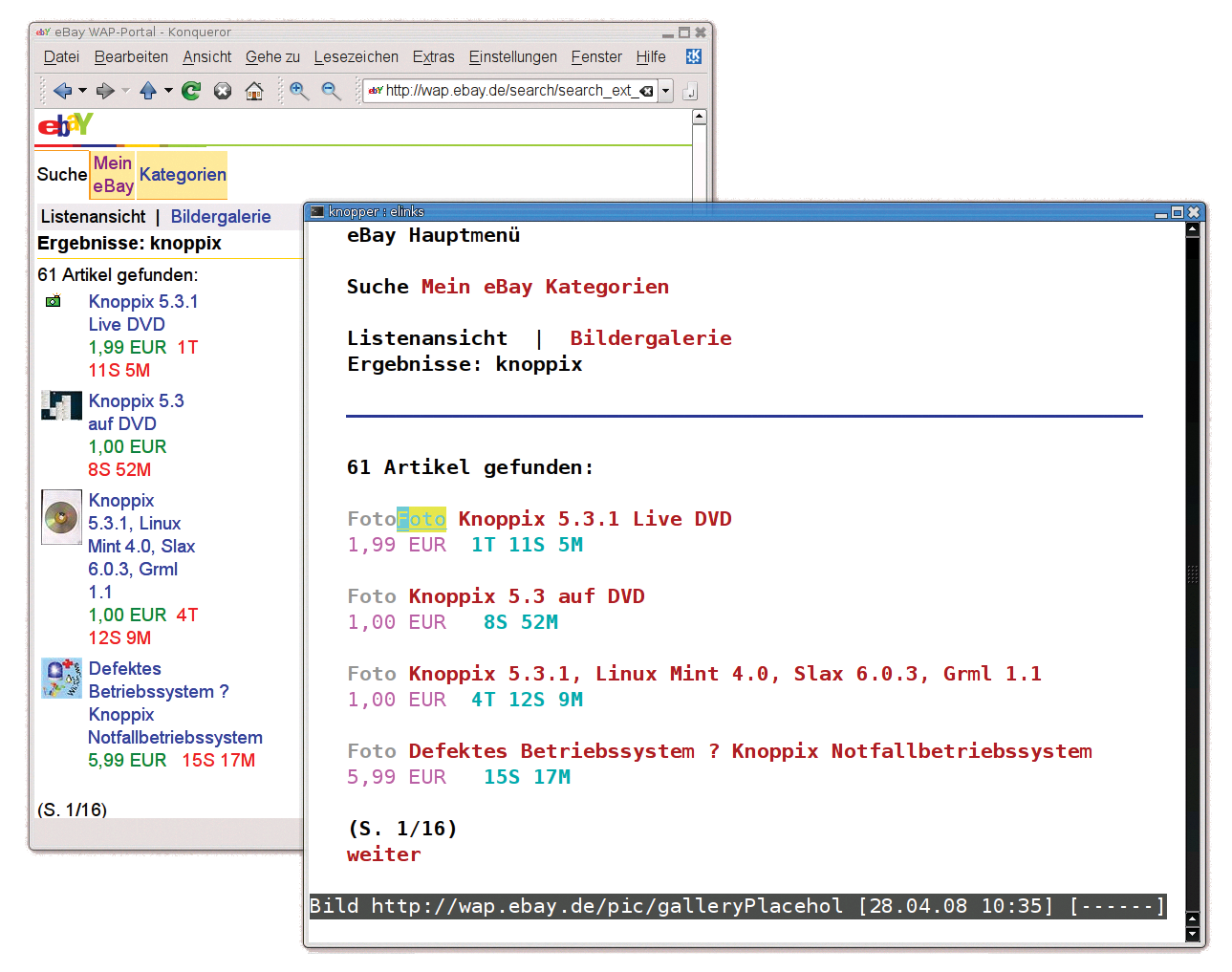Click the Go button beside the URL bar
This screenshot has height=972, width=1232.
tap(690, 92)
